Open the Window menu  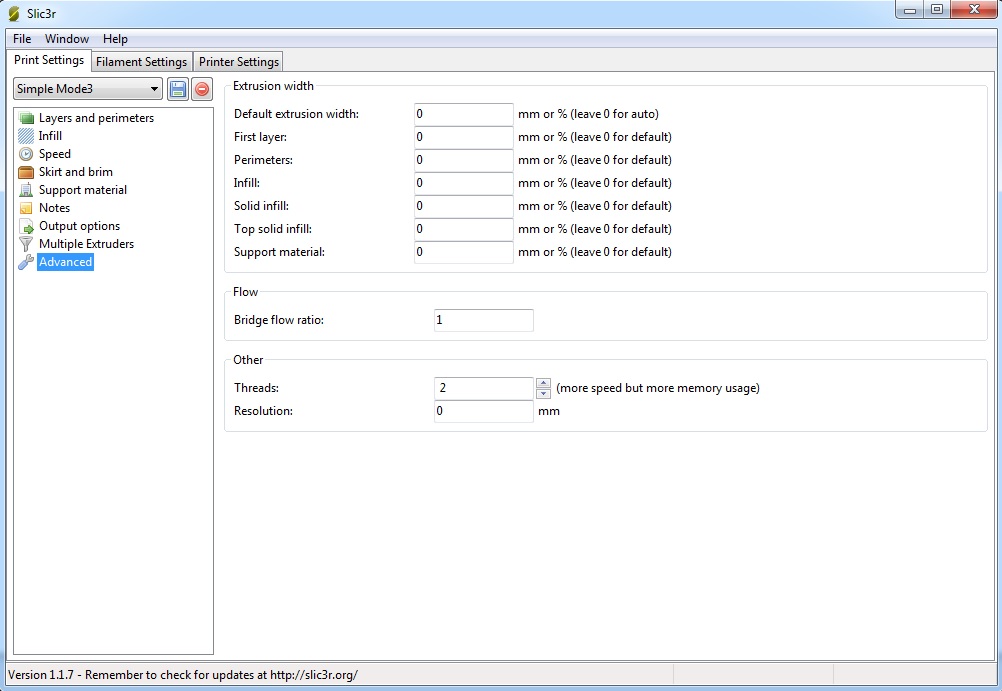pos(67,39)
